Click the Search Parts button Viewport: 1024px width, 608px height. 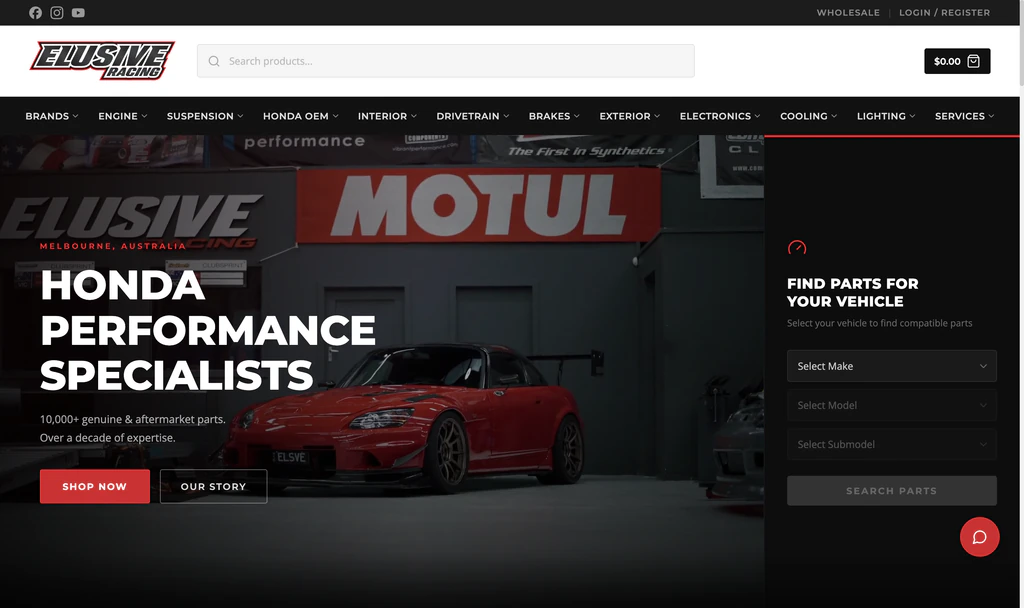pos(891,490)
